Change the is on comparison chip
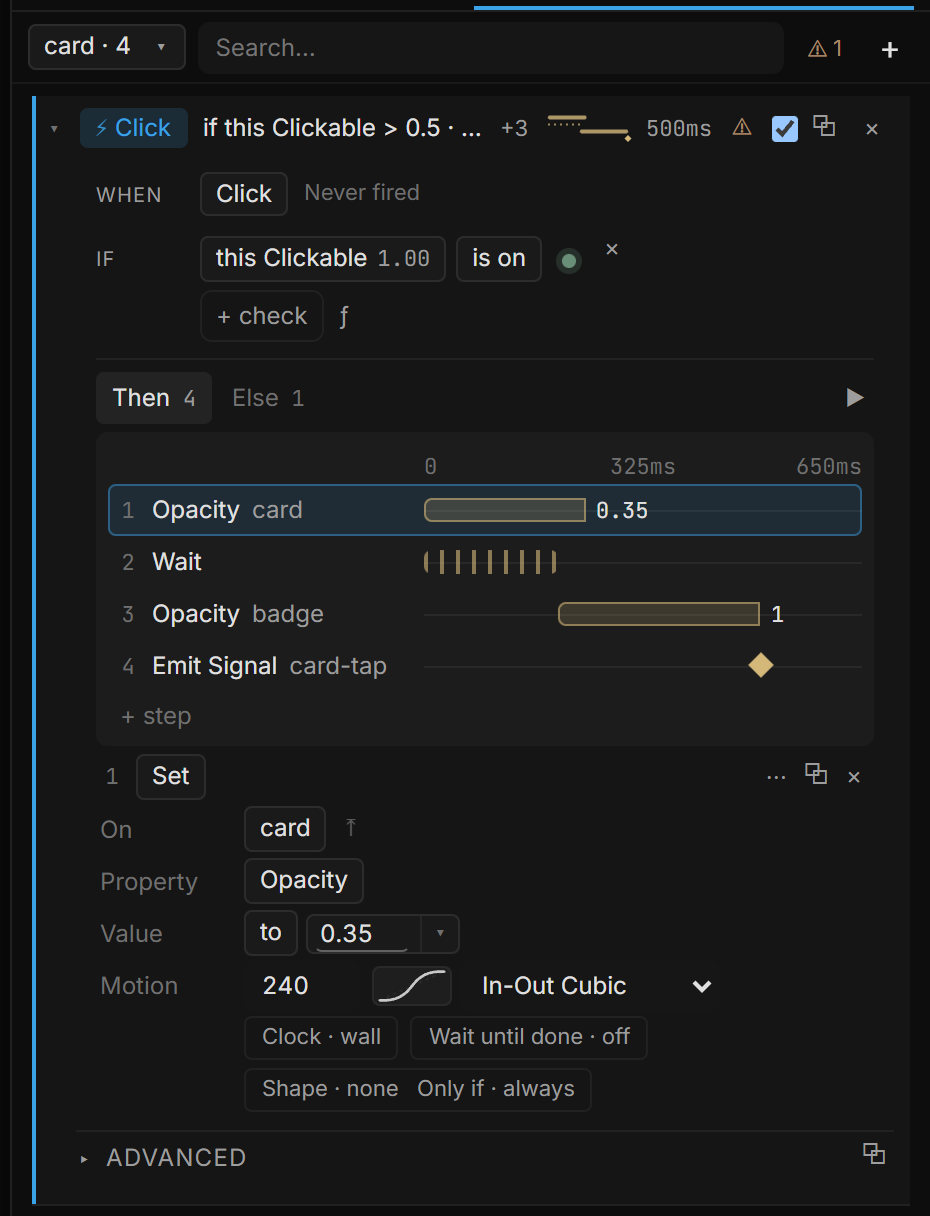The height and width of the screenshot is (1216, 930). click(499, 258)
